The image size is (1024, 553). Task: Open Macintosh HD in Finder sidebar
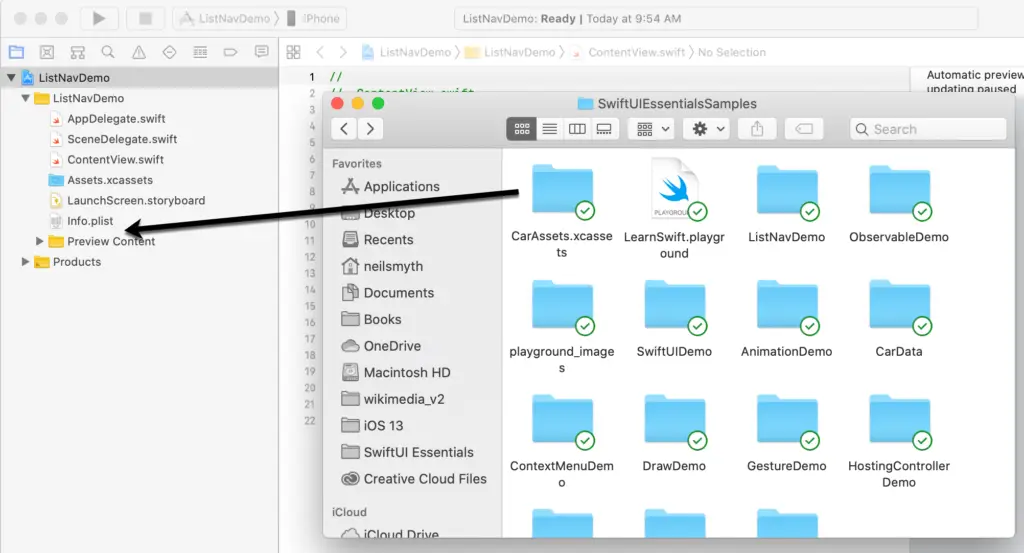pyautogui.click(x=396, y=372)
